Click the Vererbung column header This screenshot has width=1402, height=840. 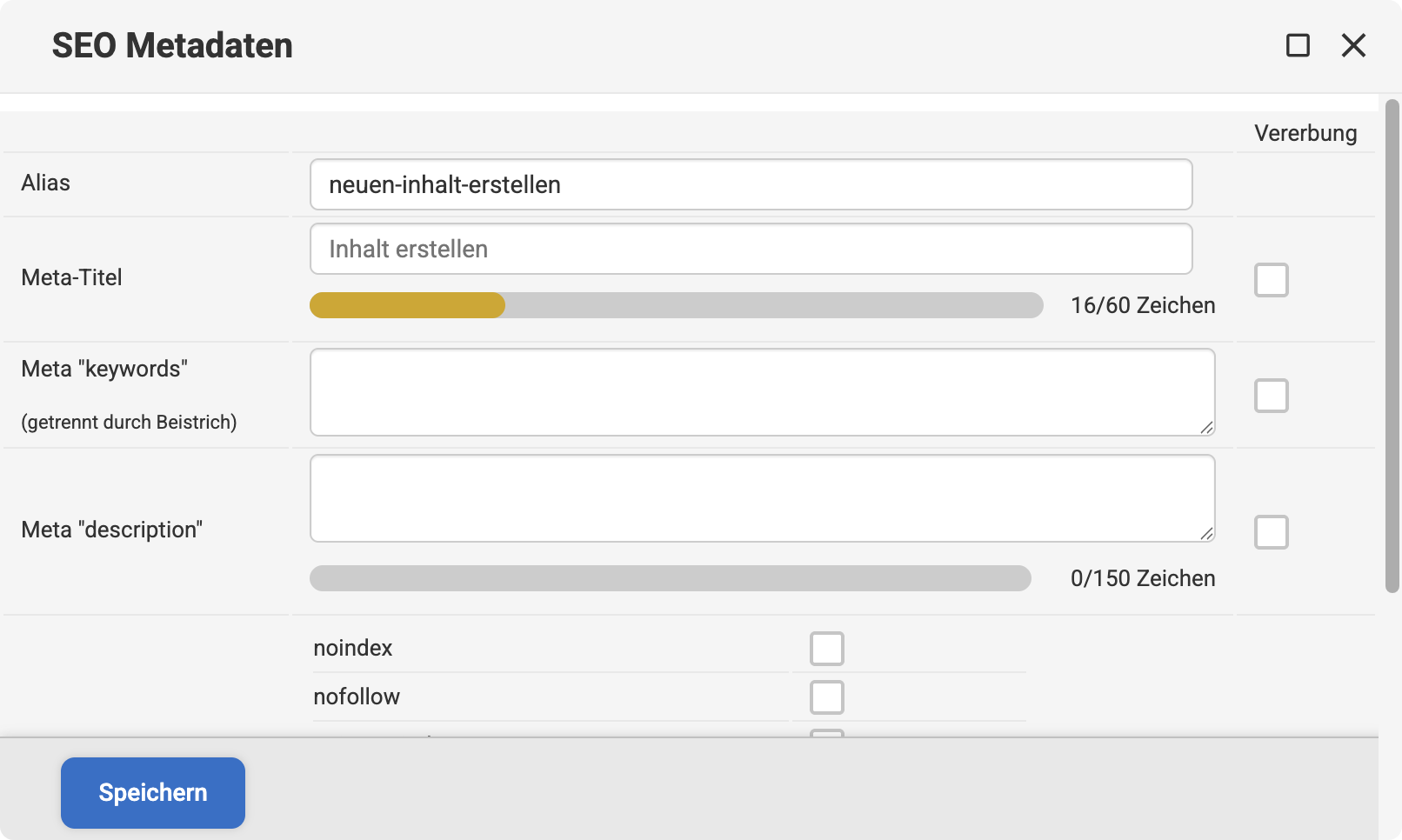coord(1305,133)
